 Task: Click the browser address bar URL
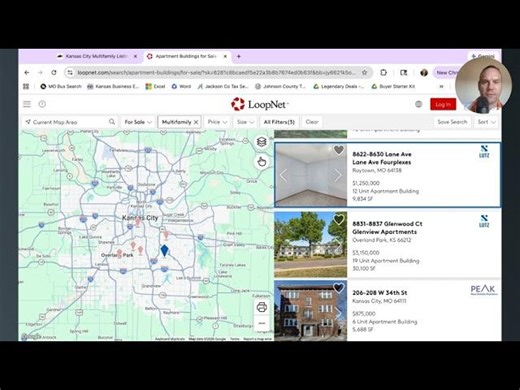(x=217, y=72)
